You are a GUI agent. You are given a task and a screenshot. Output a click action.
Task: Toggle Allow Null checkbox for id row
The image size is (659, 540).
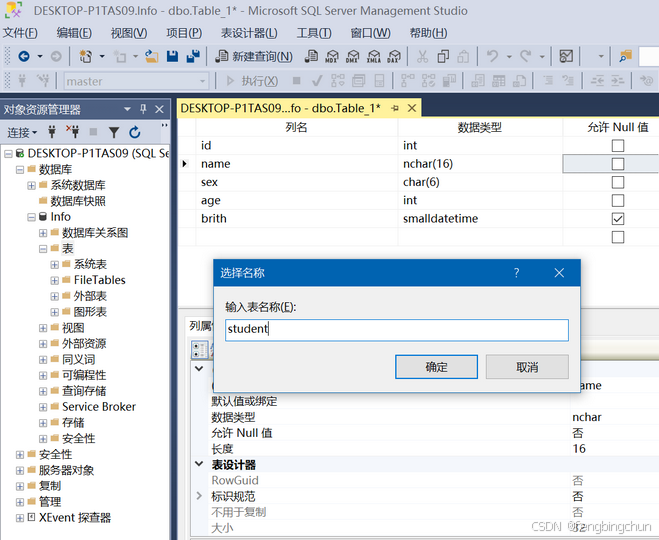[x=617, y=145]
